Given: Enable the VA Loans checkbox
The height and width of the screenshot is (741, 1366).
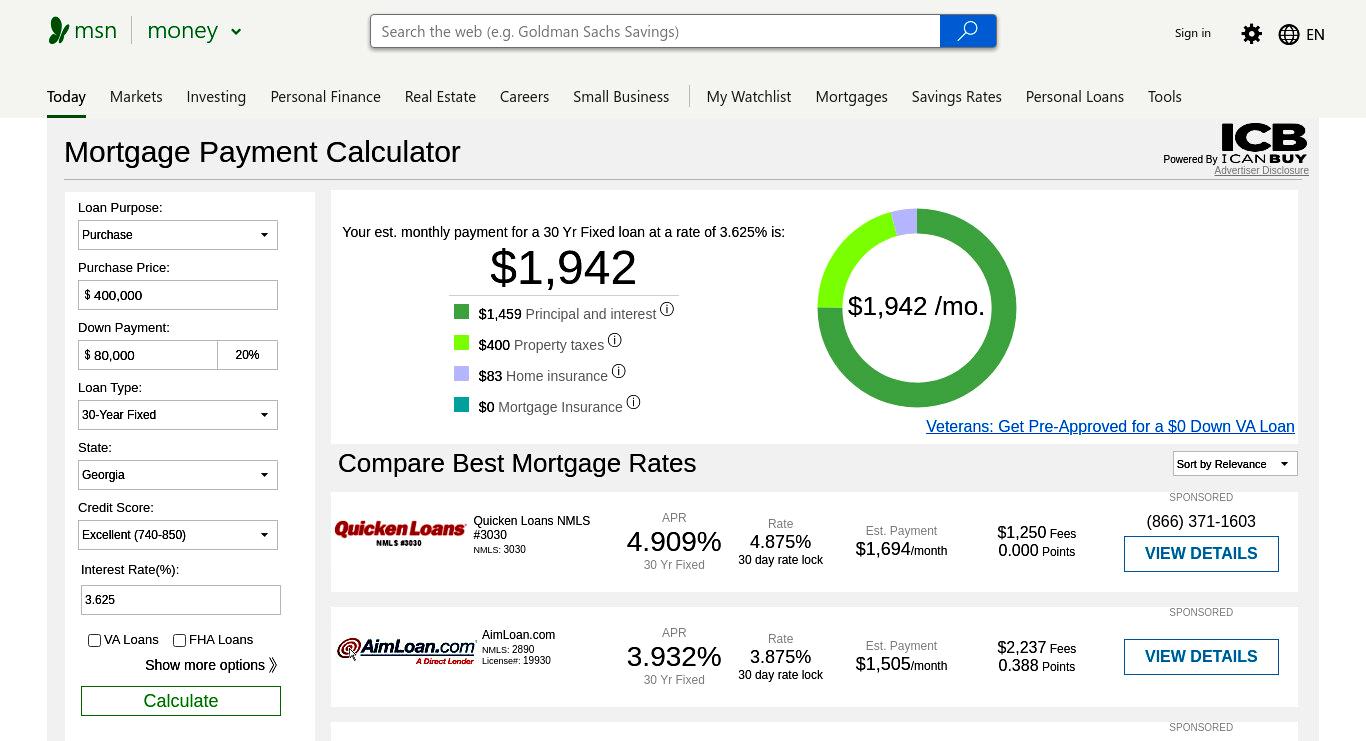Looking at the screenshot, I should [x=94, y=640].
